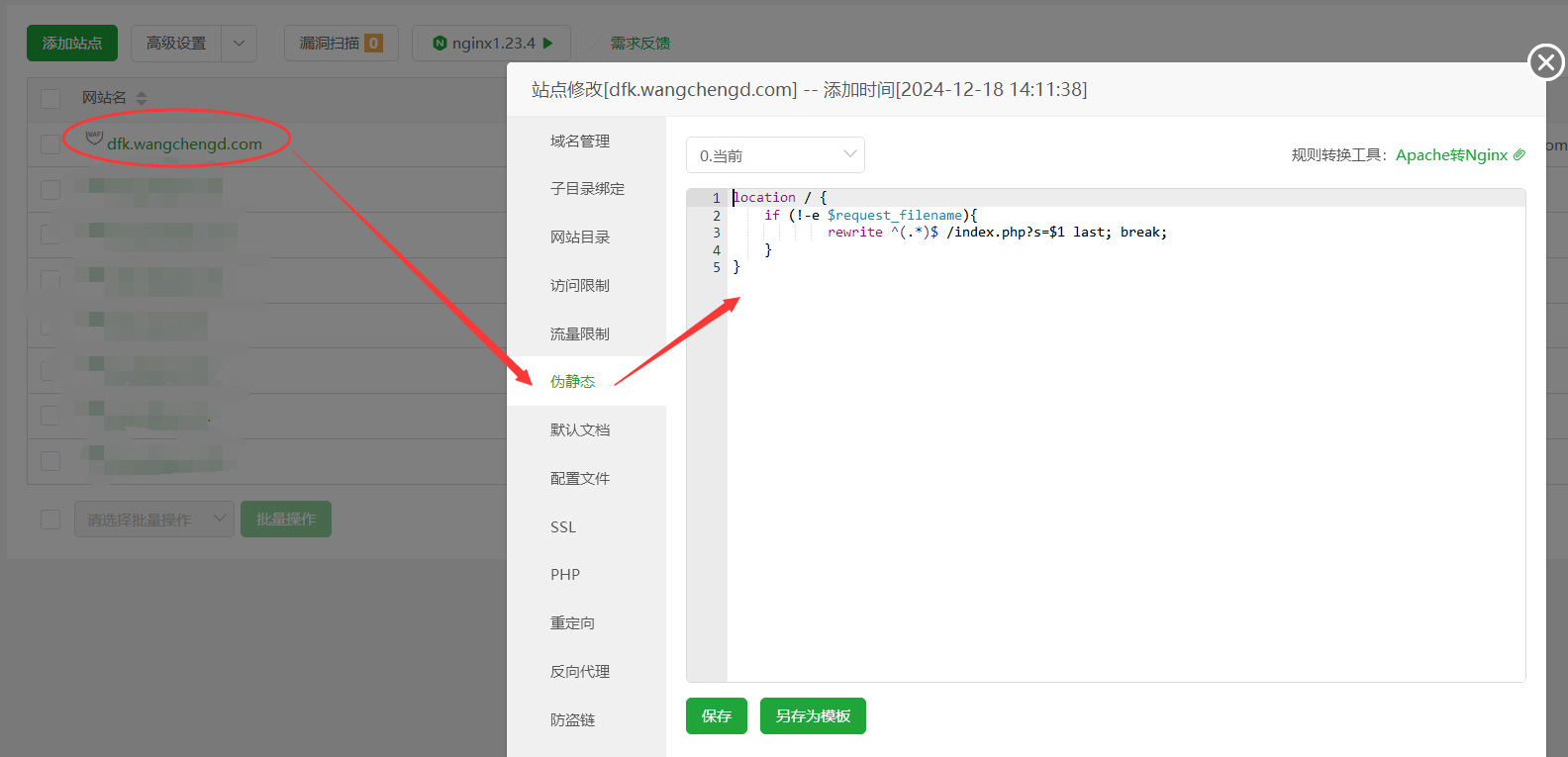Tick the checkbox of the second site row

click(x=50, y=189)
